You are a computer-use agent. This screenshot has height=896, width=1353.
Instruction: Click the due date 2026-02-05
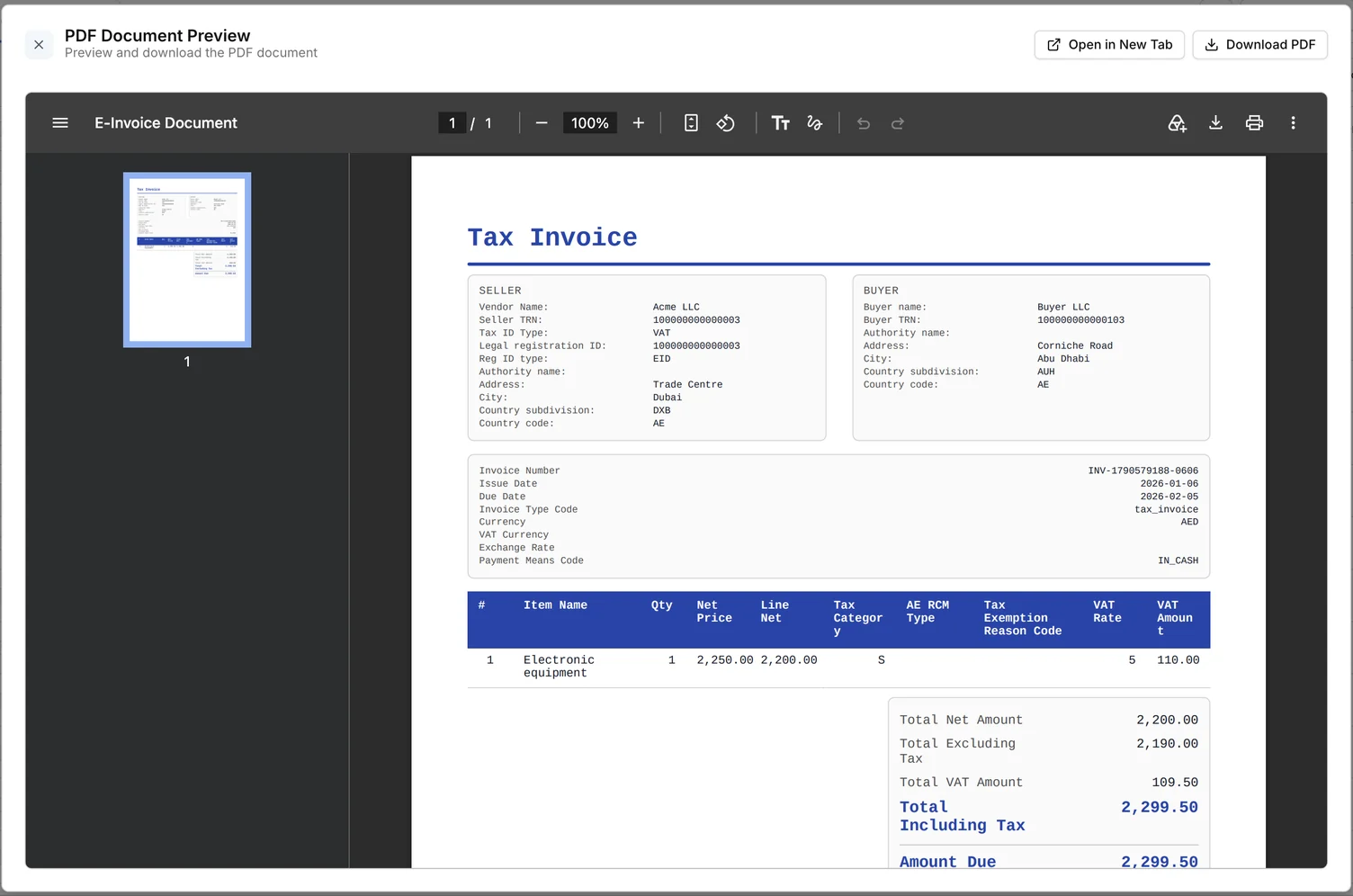(1169, 497)
